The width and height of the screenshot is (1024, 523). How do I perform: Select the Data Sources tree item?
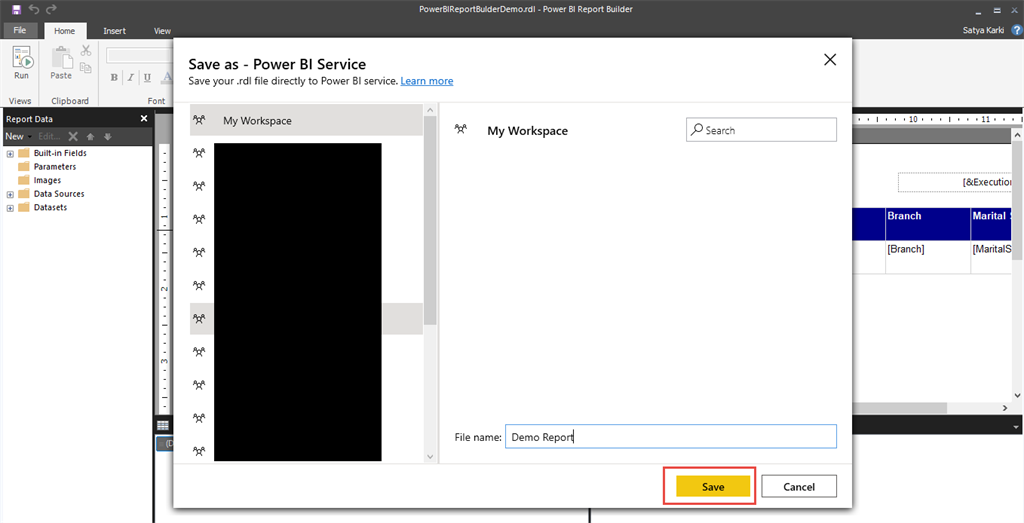[59, 194]
